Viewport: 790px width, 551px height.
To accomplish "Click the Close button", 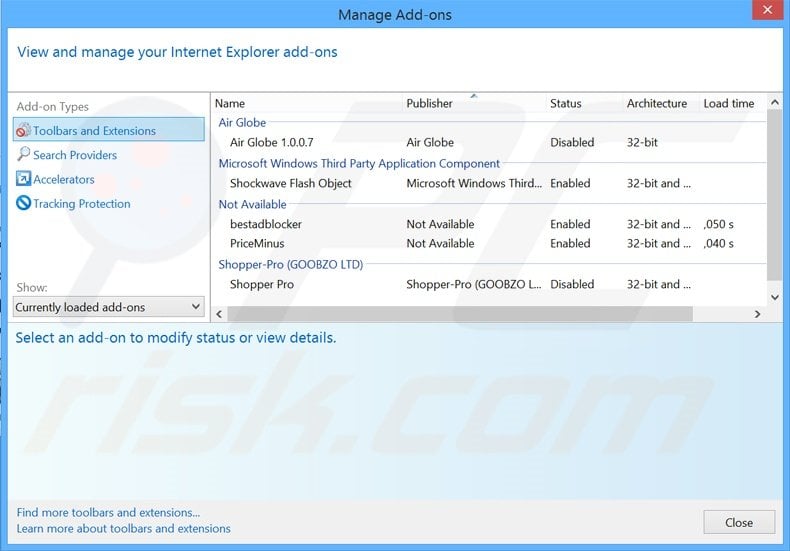I will click(739, 522).
